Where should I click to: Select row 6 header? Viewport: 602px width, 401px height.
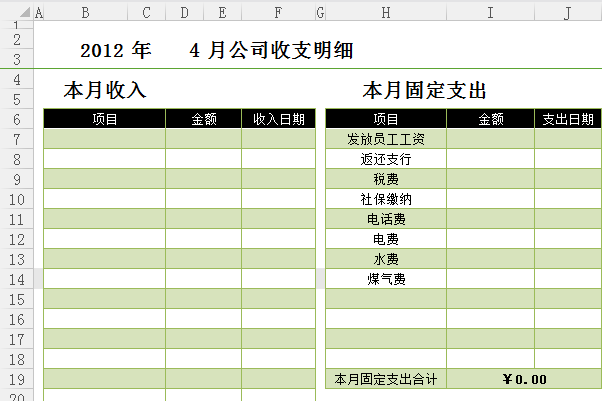tap(17, 119)
